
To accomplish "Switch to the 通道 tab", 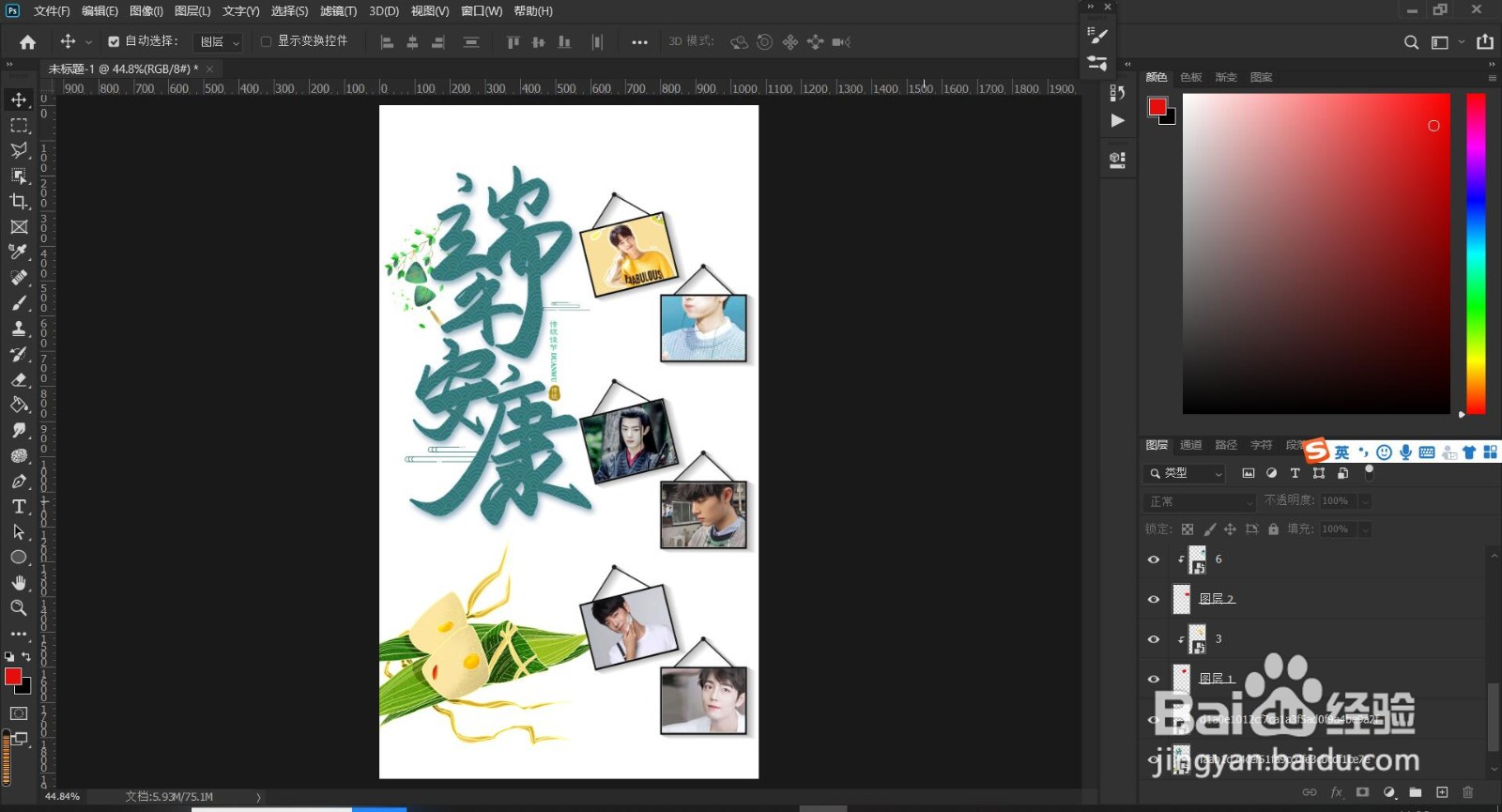I will click(1191, 445).
